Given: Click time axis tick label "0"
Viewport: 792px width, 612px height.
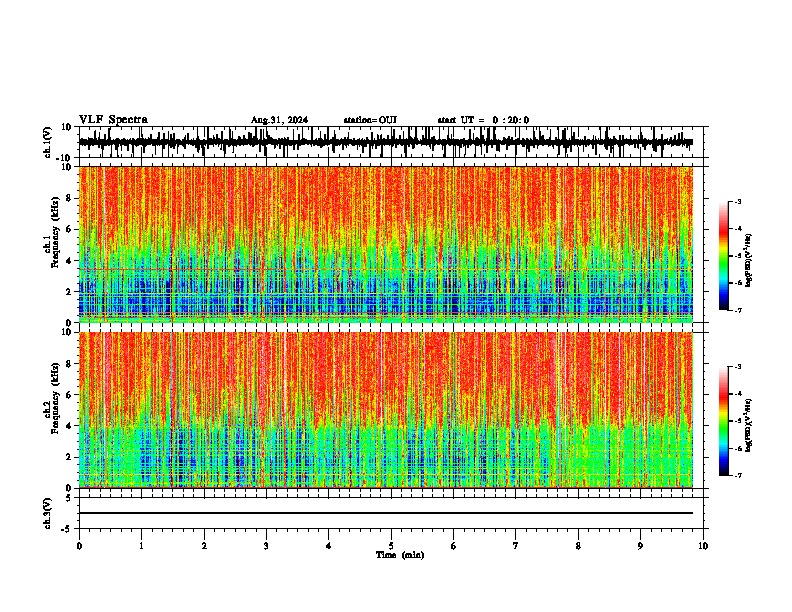Looking at the screenshot, I should [79, 546].
